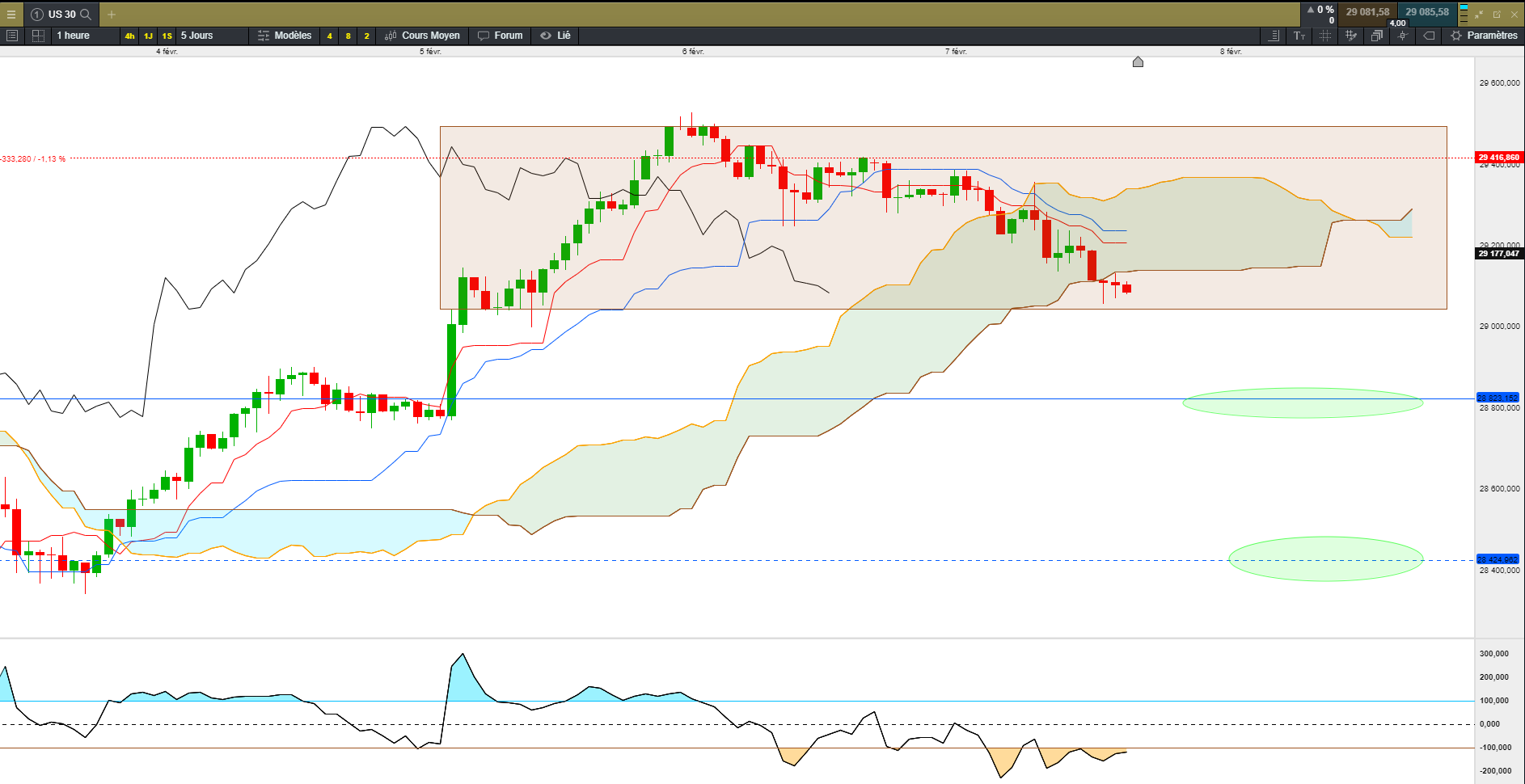Expand the Cours Moyen price type dropdown
Screen dimensions: 1525x784
(422, 36)
